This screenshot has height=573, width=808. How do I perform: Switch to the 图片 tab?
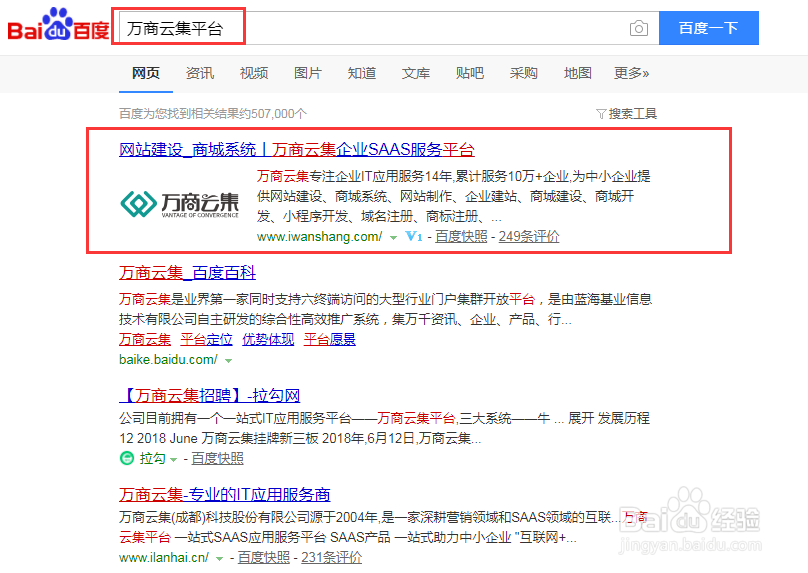click(x=308, y=73)
